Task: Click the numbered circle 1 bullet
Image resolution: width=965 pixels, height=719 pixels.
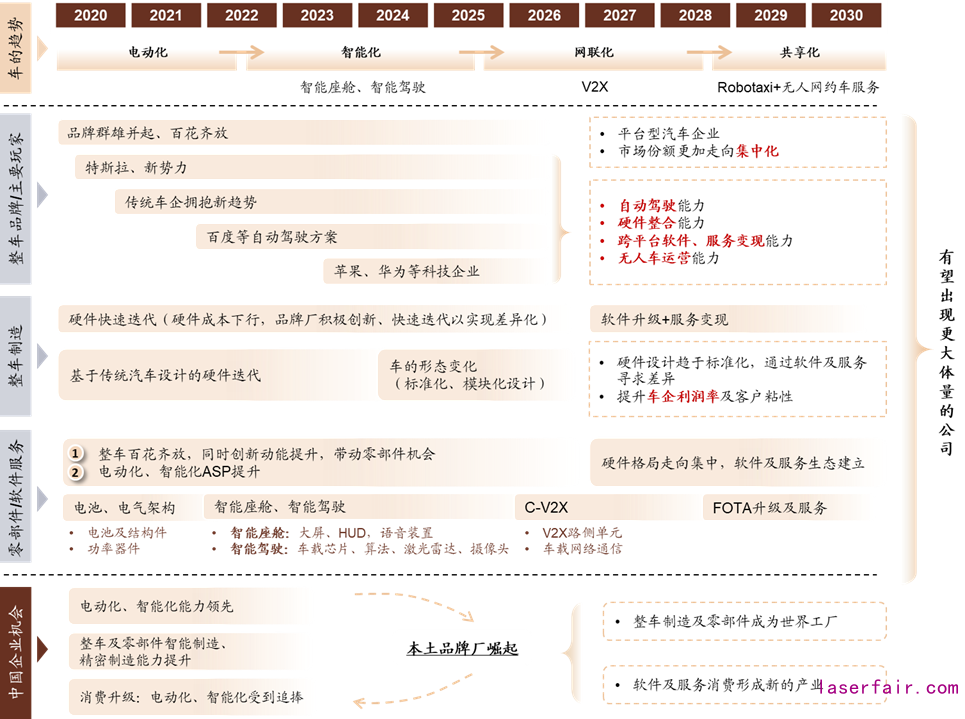Action: [x=75, y=453]
